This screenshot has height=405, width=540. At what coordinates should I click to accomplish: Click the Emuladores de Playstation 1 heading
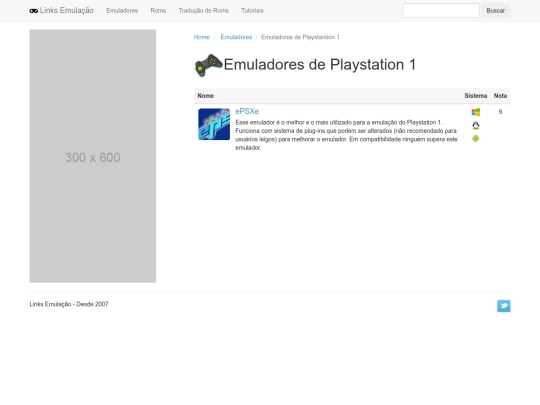click(320, 64)
